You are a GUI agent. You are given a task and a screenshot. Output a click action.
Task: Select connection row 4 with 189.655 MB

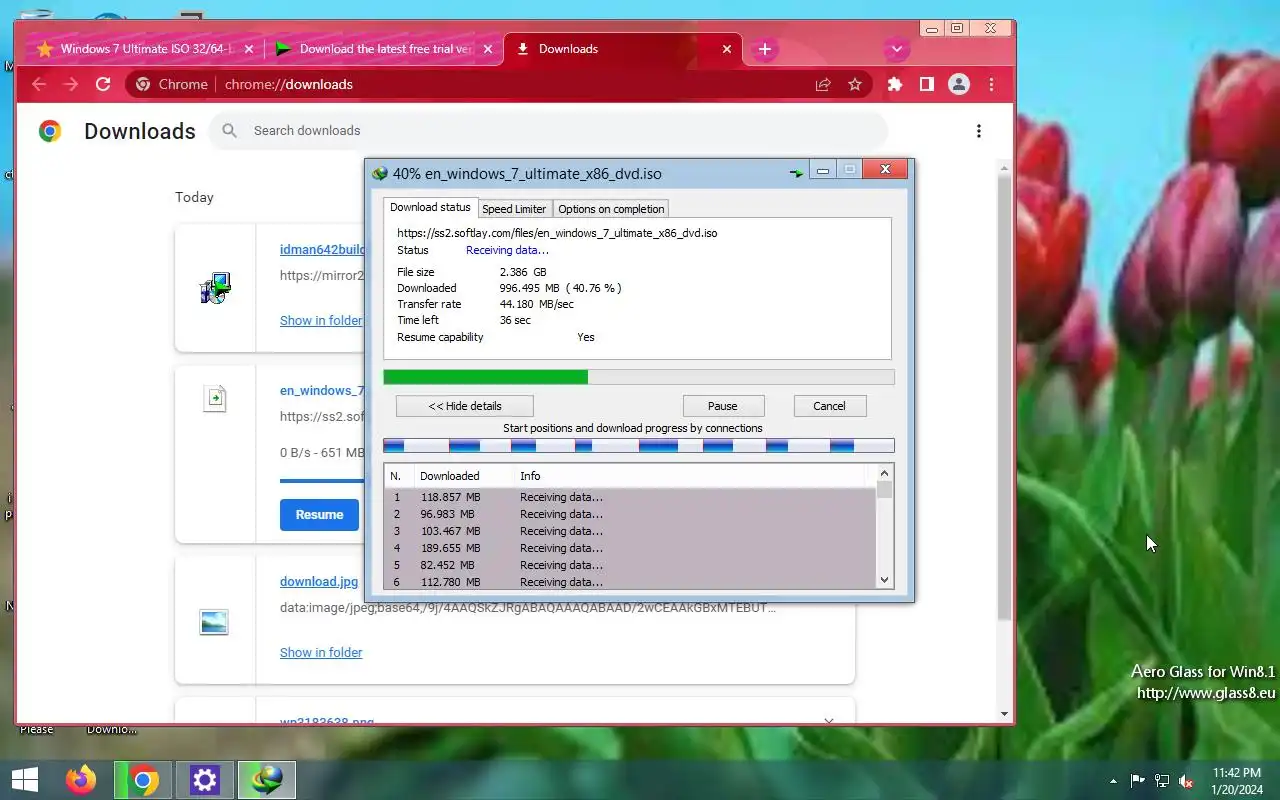coord(630,548)
